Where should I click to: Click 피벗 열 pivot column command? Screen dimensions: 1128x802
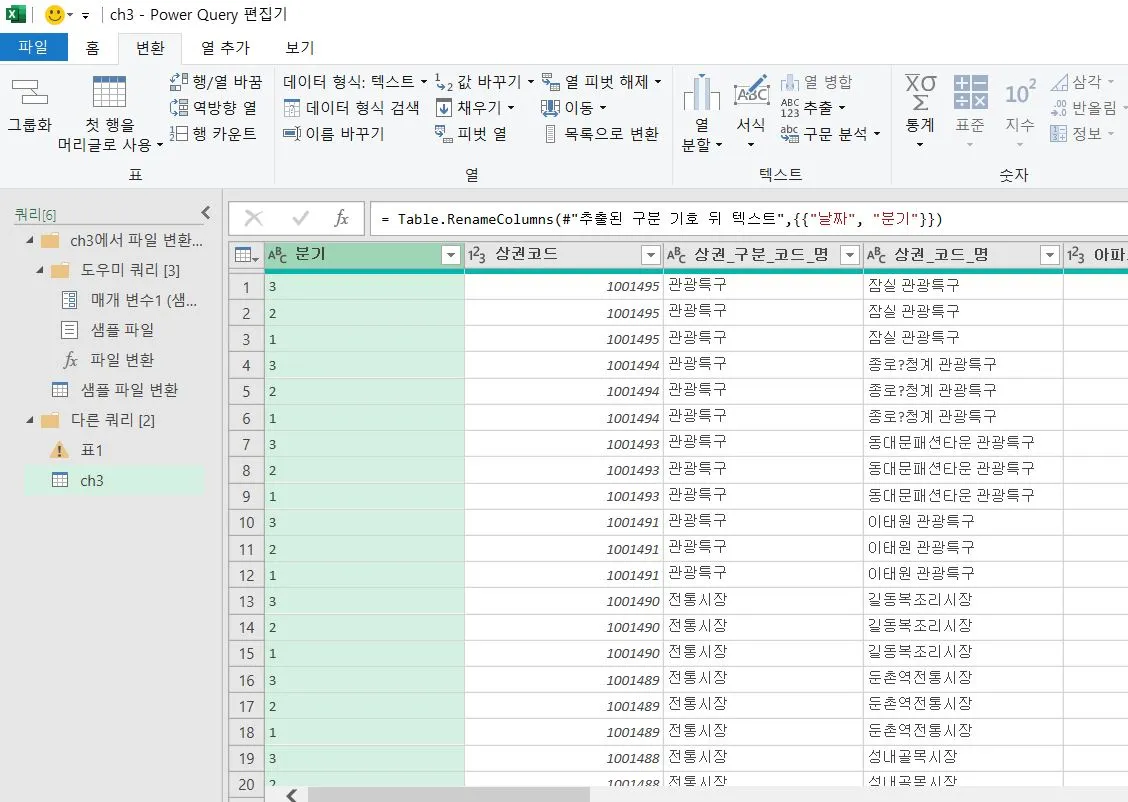point(471,134)
